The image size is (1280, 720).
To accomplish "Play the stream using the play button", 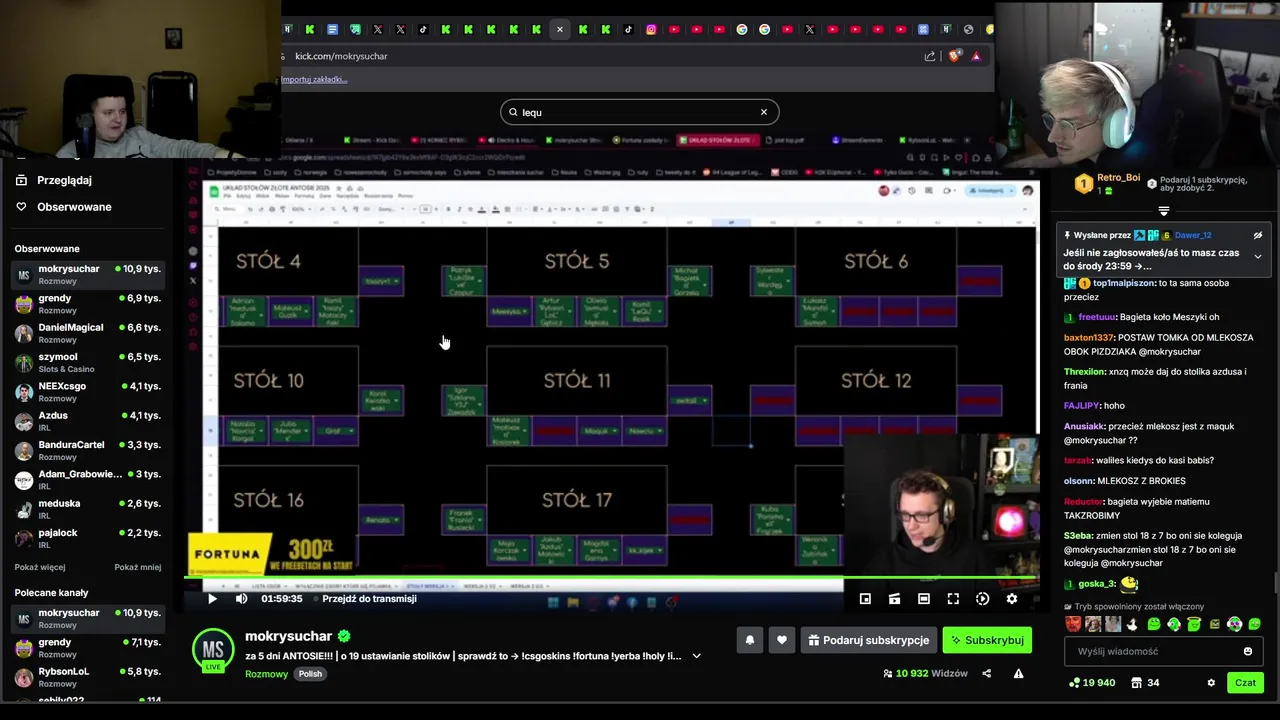I will 212,598.
